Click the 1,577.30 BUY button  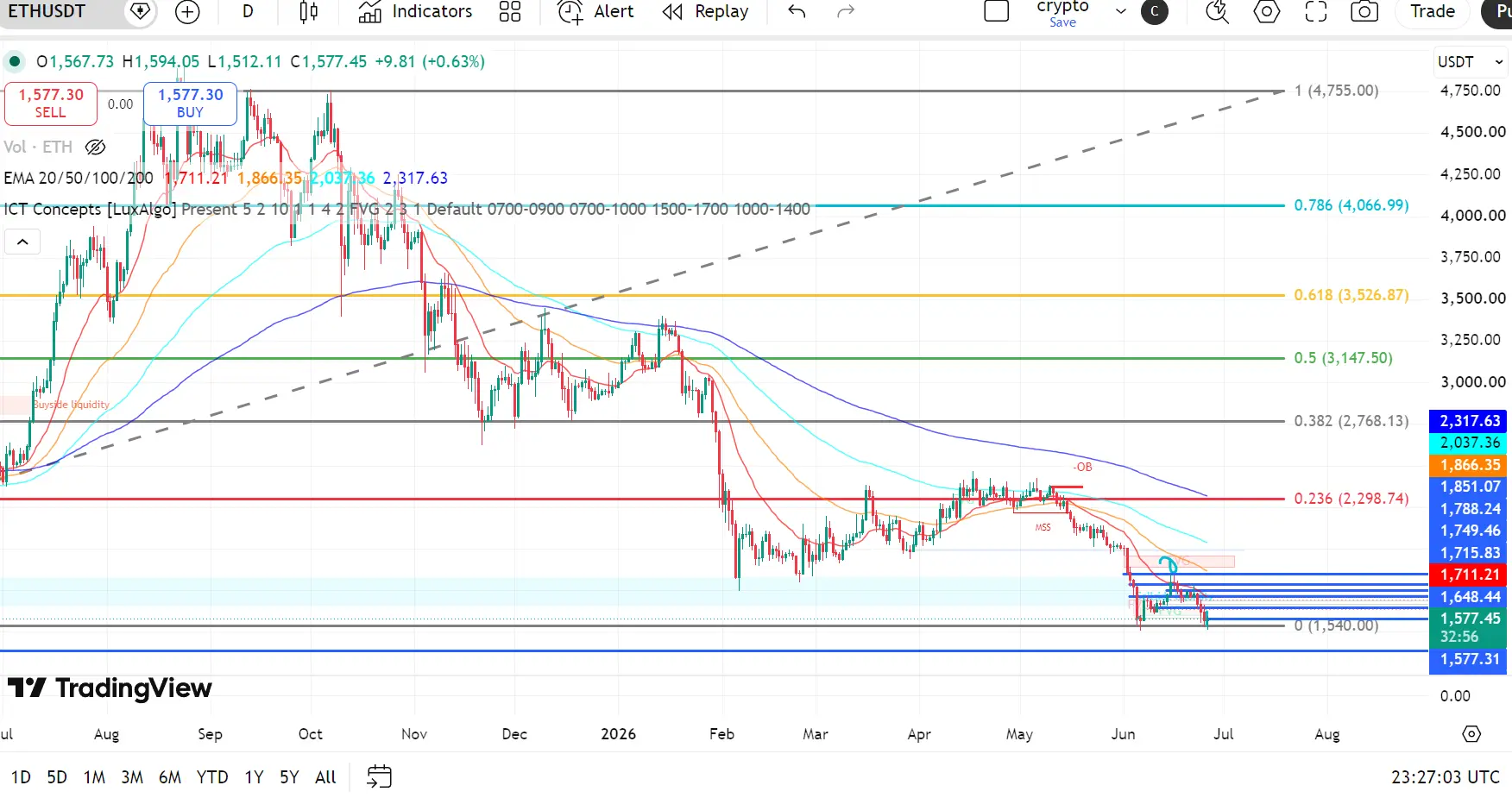click(x=190, y=104)
